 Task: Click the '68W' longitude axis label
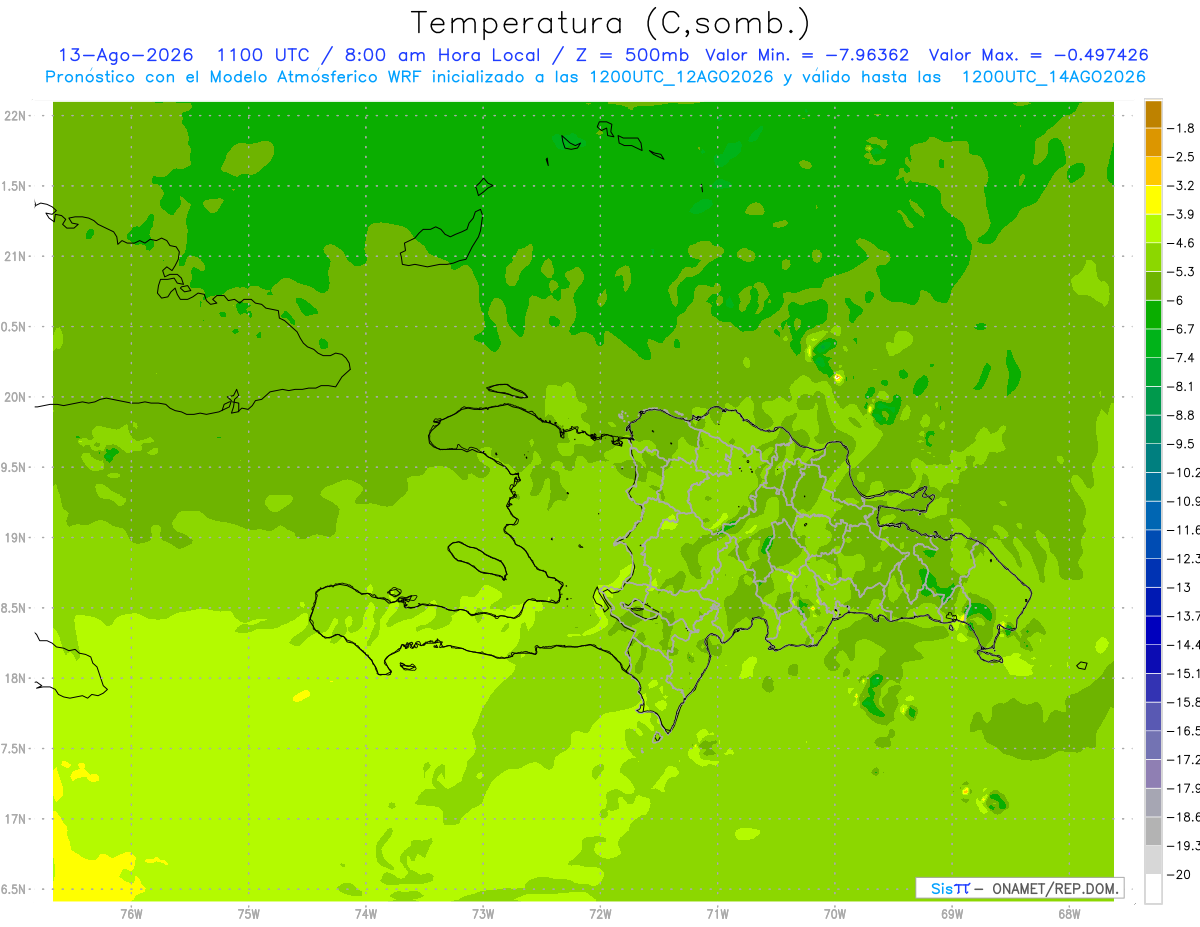(x=1069, y=914)
